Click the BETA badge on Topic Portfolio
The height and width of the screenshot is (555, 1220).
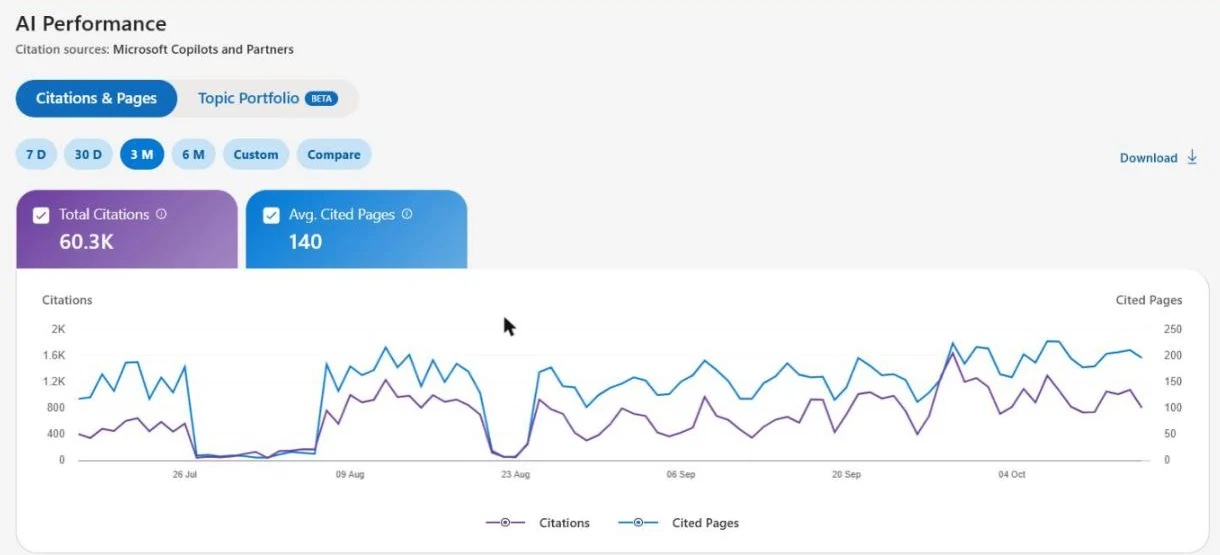(321, 99)
